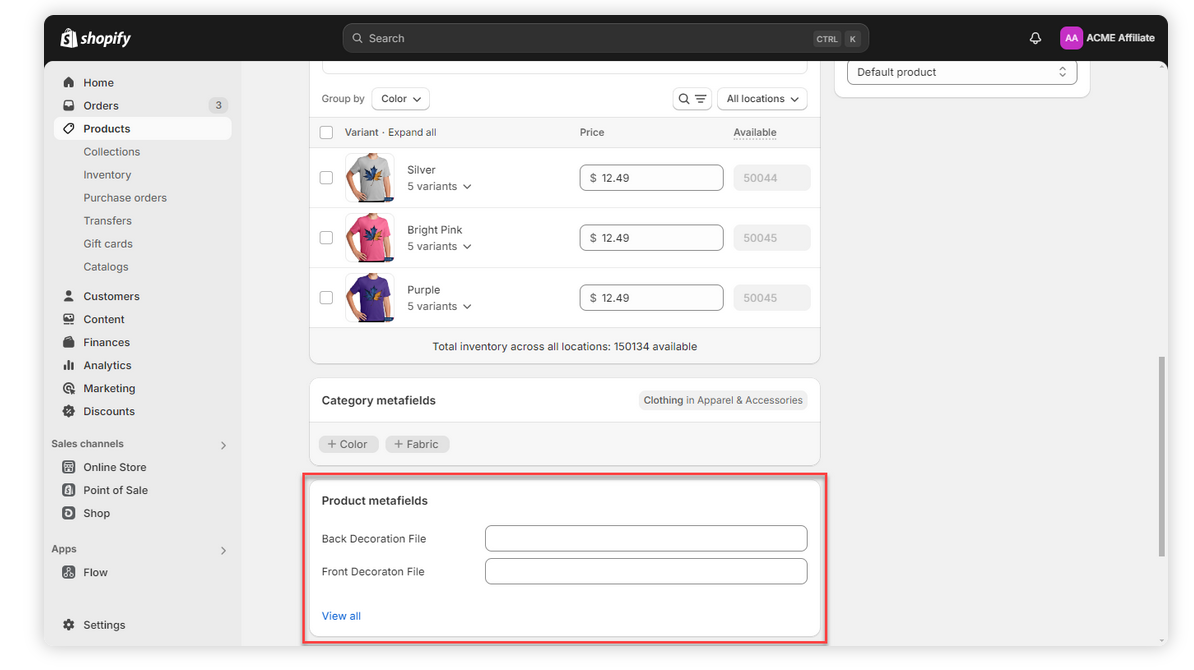The width and height of the screenshot is (1194, 670).
Task: Open the Home icon in sidebar
Action: [68, 83]
